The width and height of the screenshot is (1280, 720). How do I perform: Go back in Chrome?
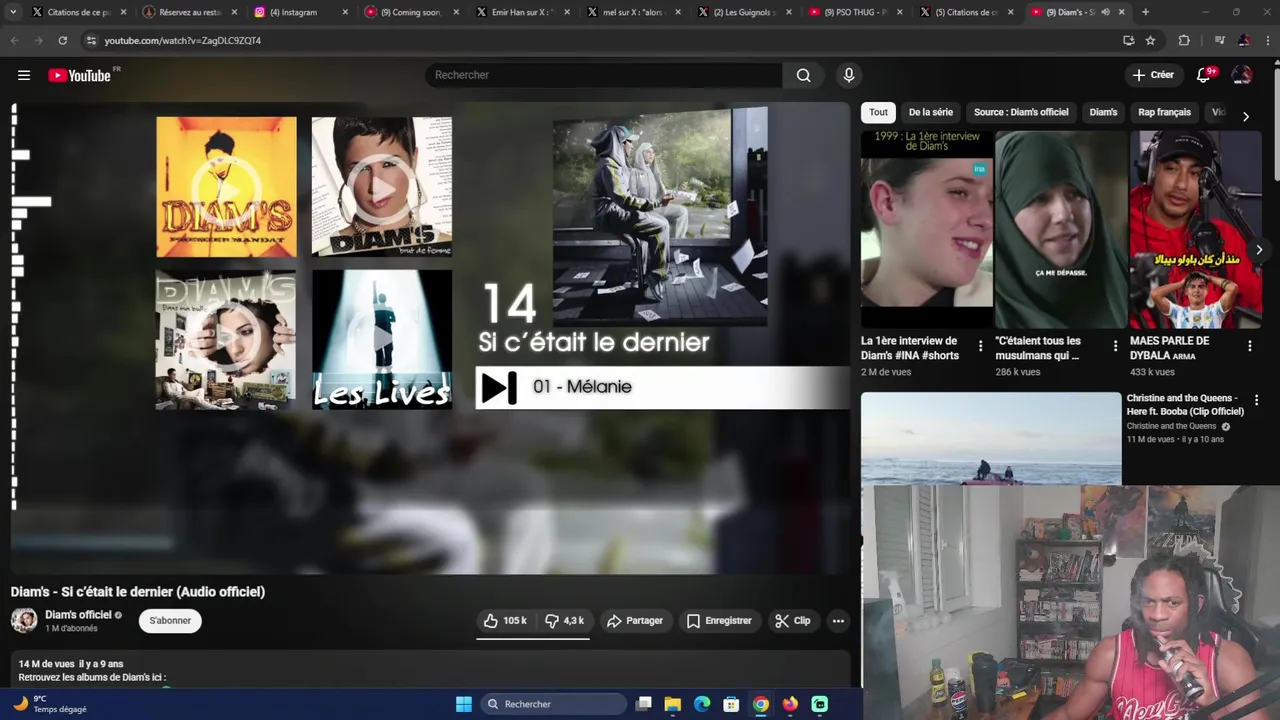tap(14, 40)
